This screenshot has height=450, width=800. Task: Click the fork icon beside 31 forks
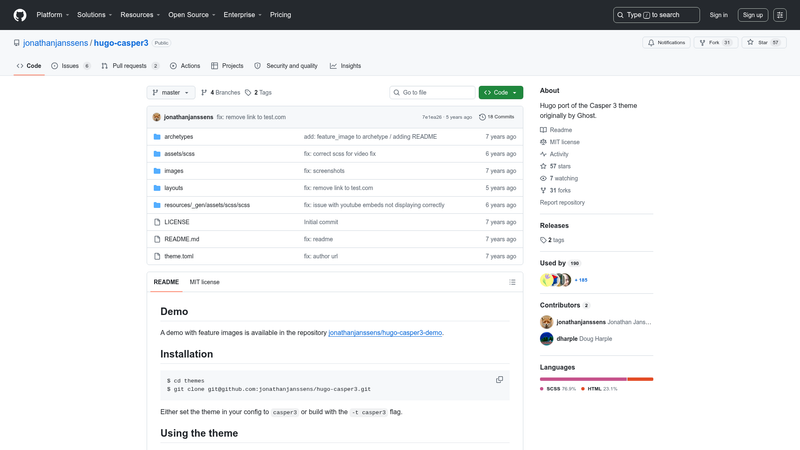(543, 190)
